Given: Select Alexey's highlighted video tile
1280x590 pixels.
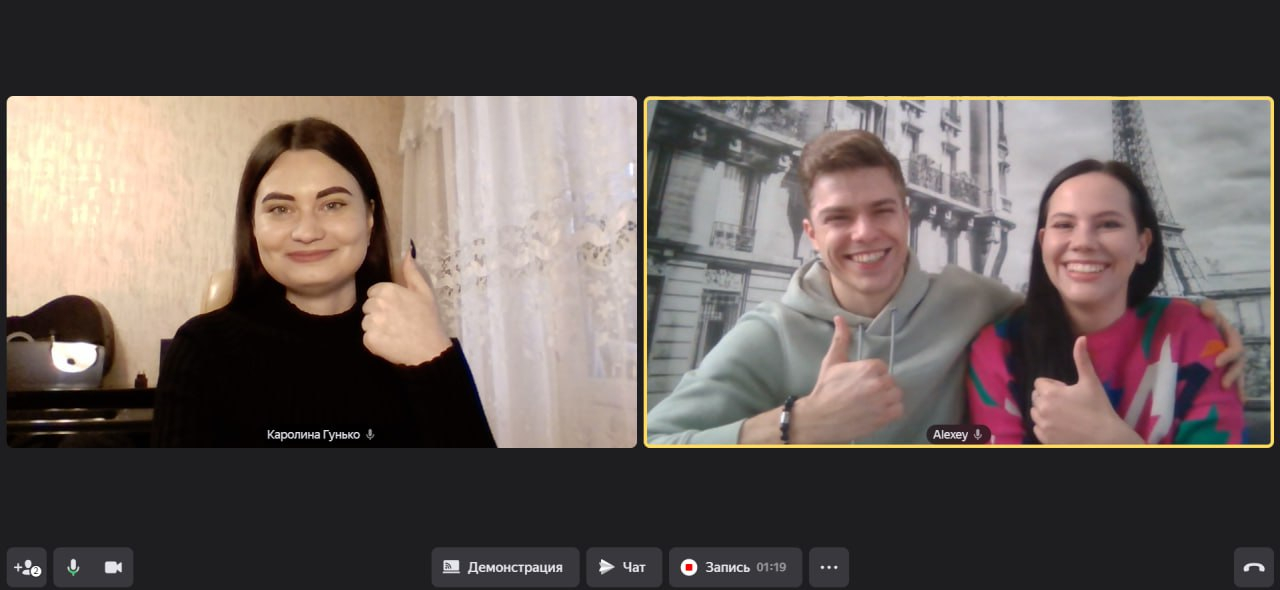Looking at the screenshot, I should coord(958,271).
